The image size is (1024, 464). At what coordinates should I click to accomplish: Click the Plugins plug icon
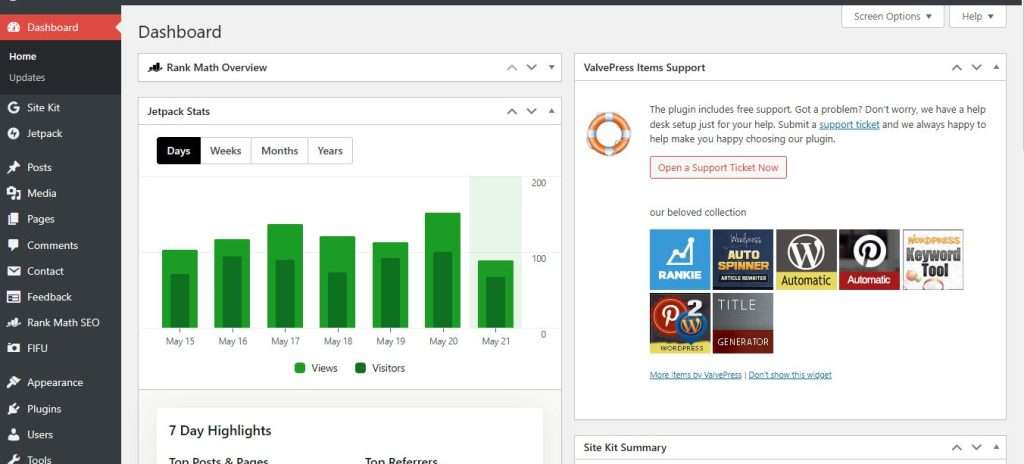point(14,409)
